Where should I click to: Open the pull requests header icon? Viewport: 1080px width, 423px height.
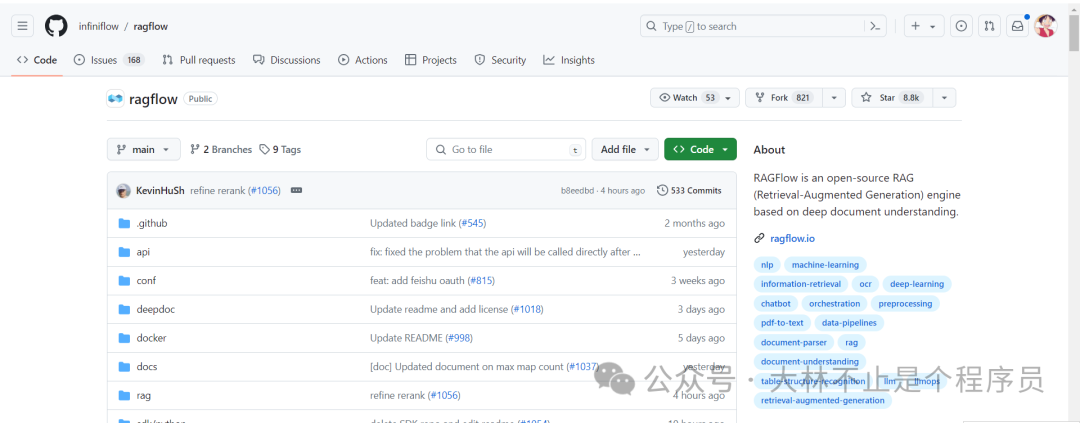pyautogui.click(x=989, y=26)
